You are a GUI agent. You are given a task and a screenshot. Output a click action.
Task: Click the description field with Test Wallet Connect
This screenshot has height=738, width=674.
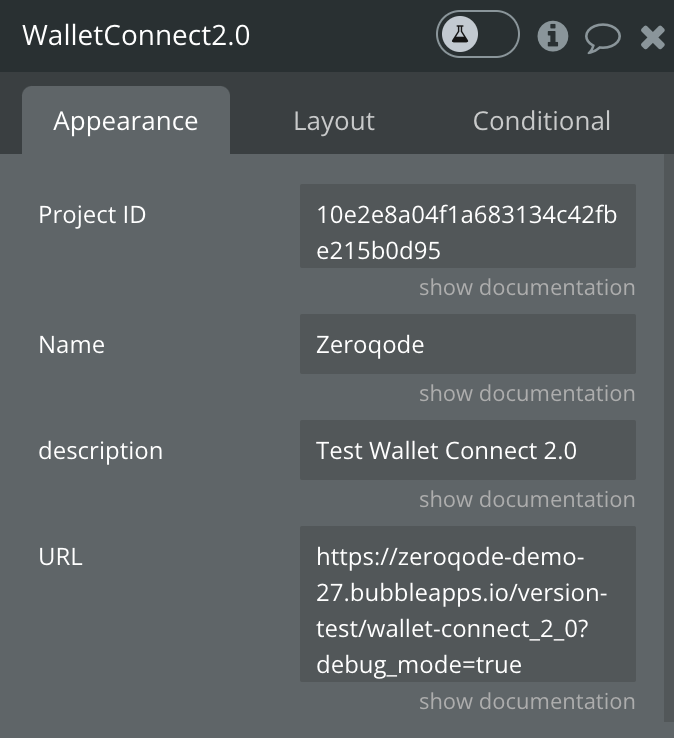click(x=468, y=450)
